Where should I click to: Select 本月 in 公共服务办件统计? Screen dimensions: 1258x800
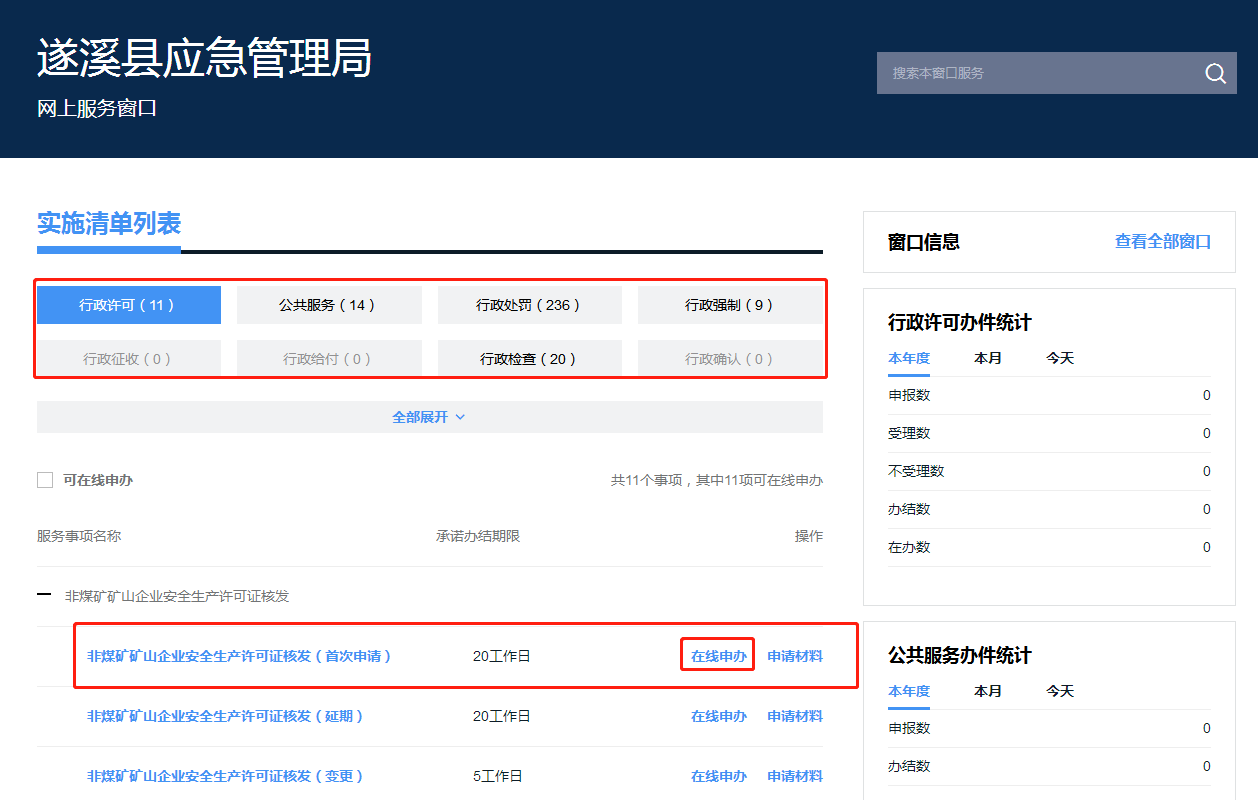pyautogui.click(x=987, y=691)
